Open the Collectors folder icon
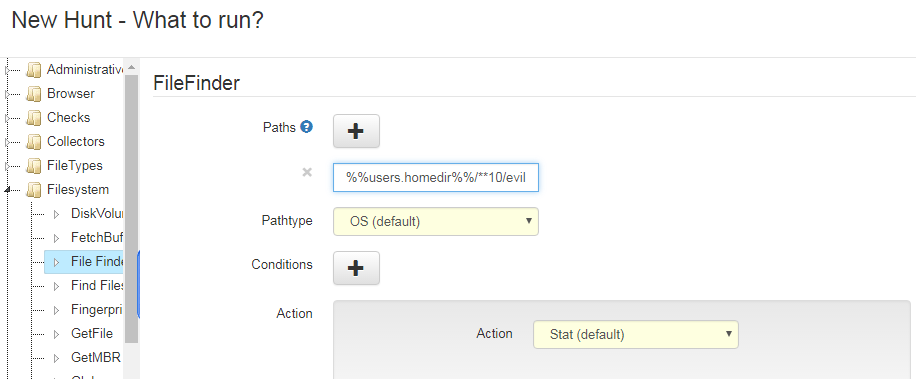 (x=34, y=141)
